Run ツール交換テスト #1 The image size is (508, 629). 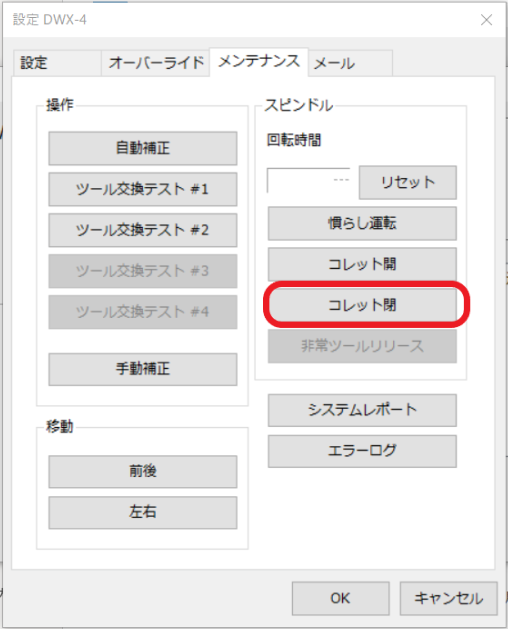(x=143, y=189)
